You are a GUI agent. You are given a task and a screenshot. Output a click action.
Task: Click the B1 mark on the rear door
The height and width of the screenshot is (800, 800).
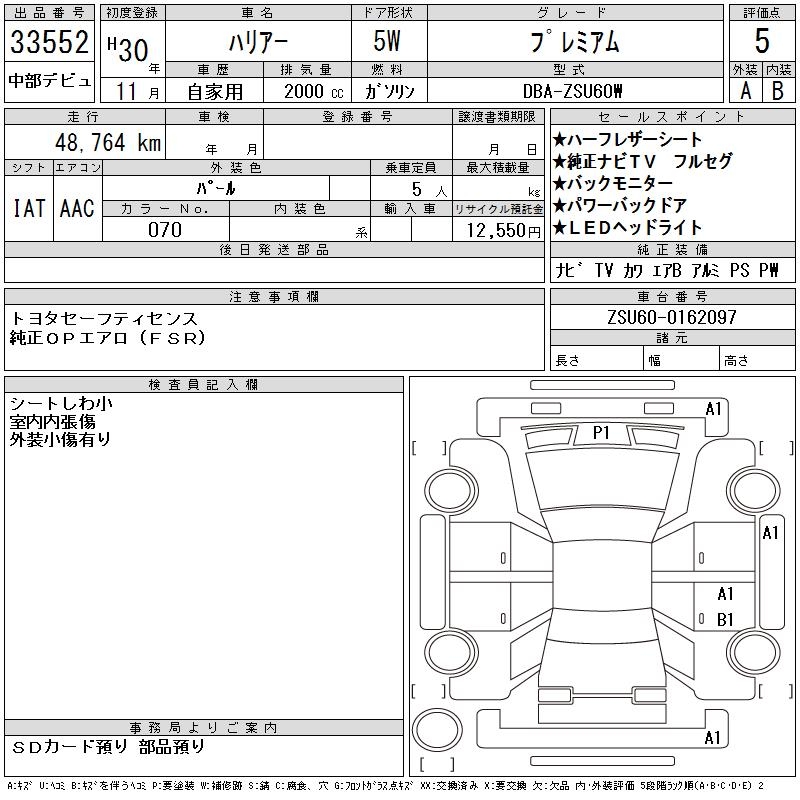[x=726, y=620]
